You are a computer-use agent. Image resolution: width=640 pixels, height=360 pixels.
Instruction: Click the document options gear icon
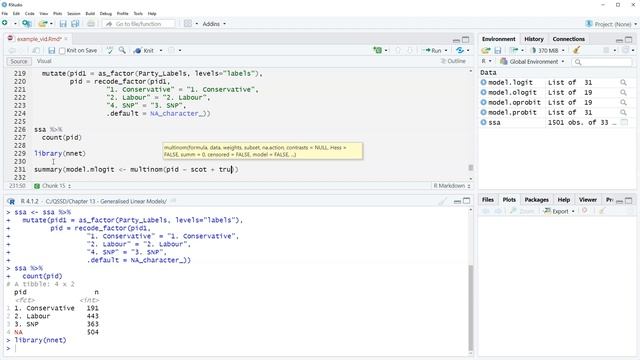(x=171, y=50)
